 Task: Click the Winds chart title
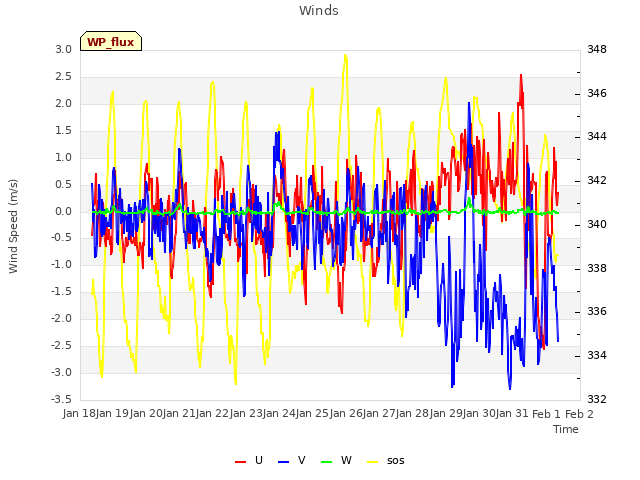pyautogui.click(x=319, y=11)
